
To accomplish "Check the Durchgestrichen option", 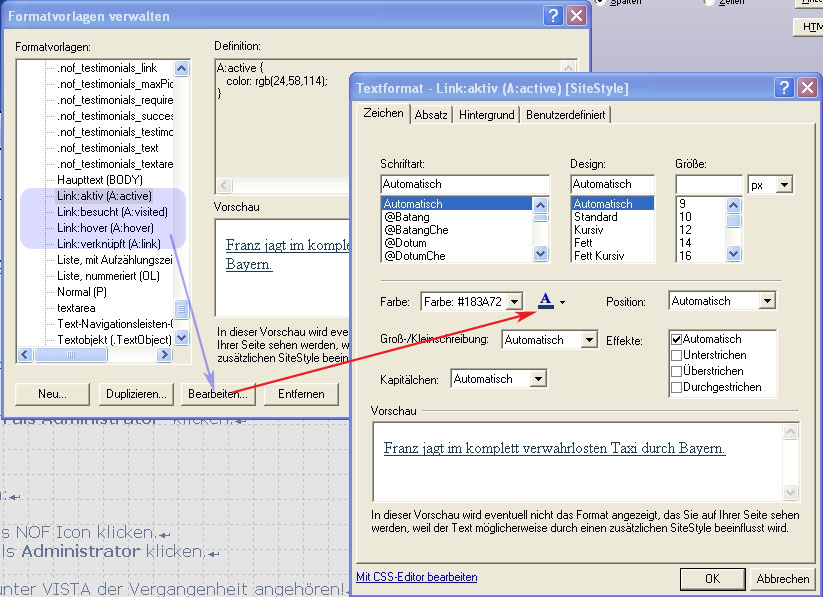I will (677, 387).
